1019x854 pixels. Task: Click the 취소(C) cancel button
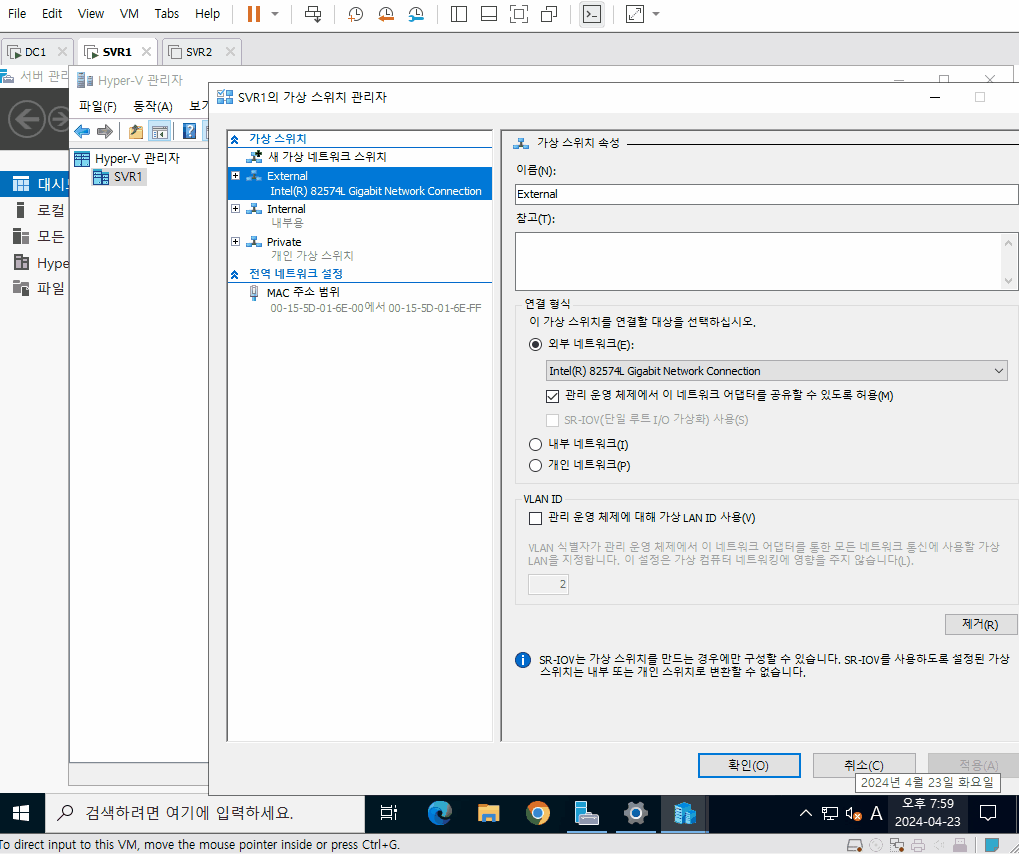tap(864, 766)
